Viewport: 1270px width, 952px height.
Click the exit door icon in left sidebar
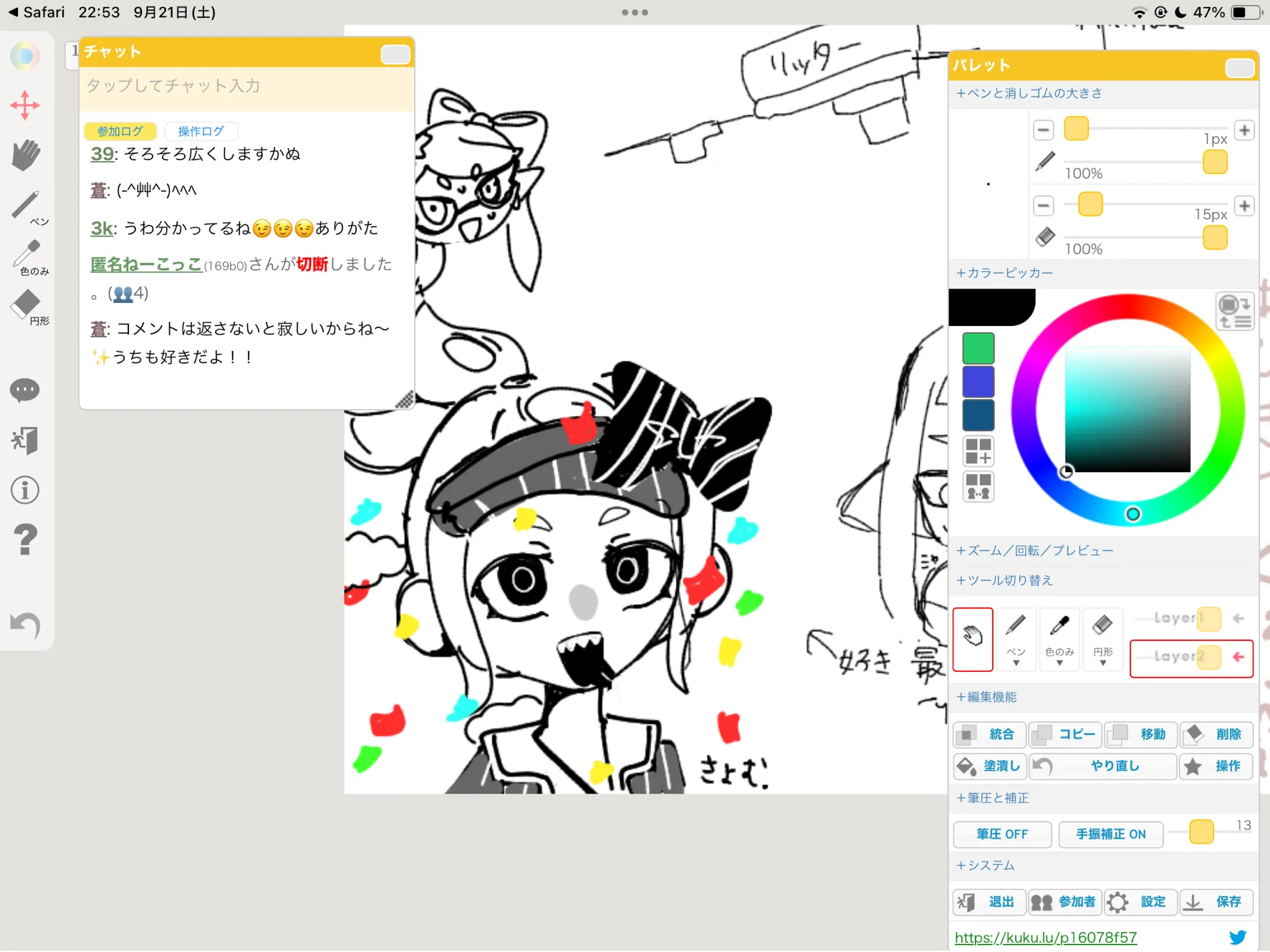pos(25,441)
